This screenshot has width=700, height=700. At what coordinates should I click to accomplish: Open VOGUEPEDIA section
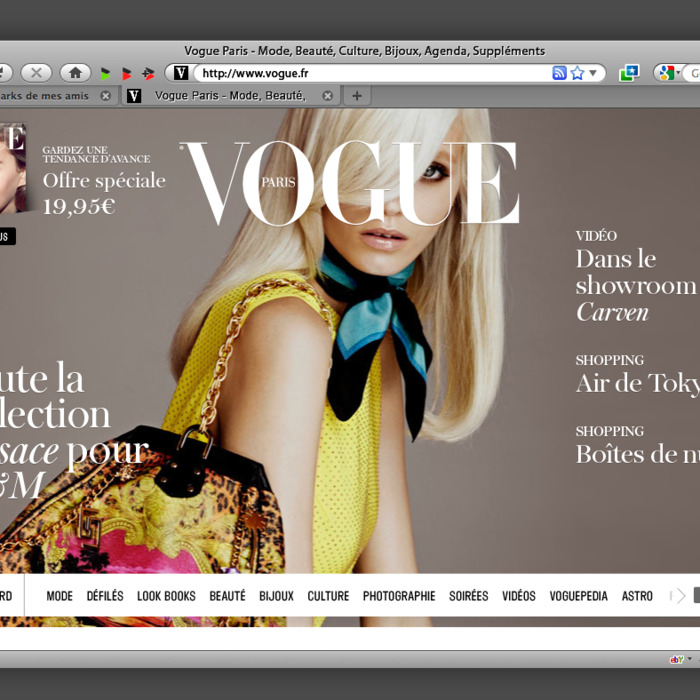(578, 596)
